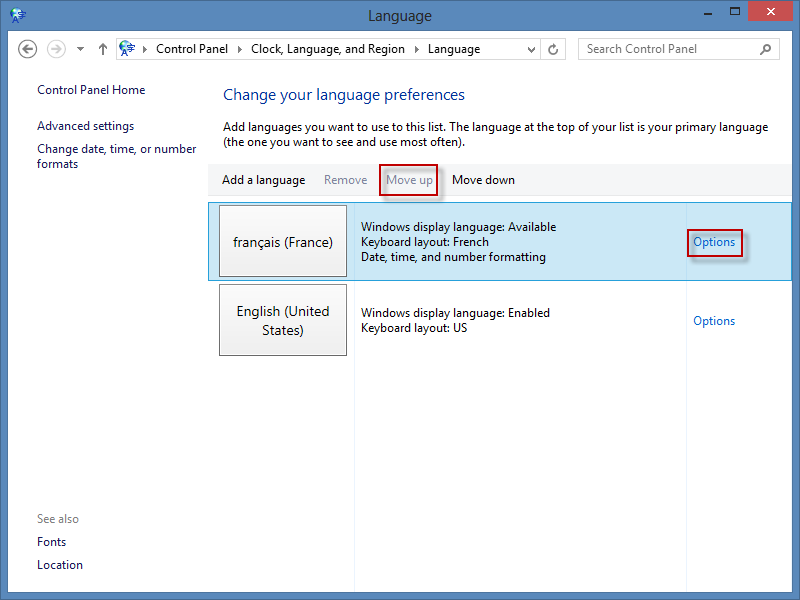
Task: Select the français (France) language tile
Action: point(283,242)
